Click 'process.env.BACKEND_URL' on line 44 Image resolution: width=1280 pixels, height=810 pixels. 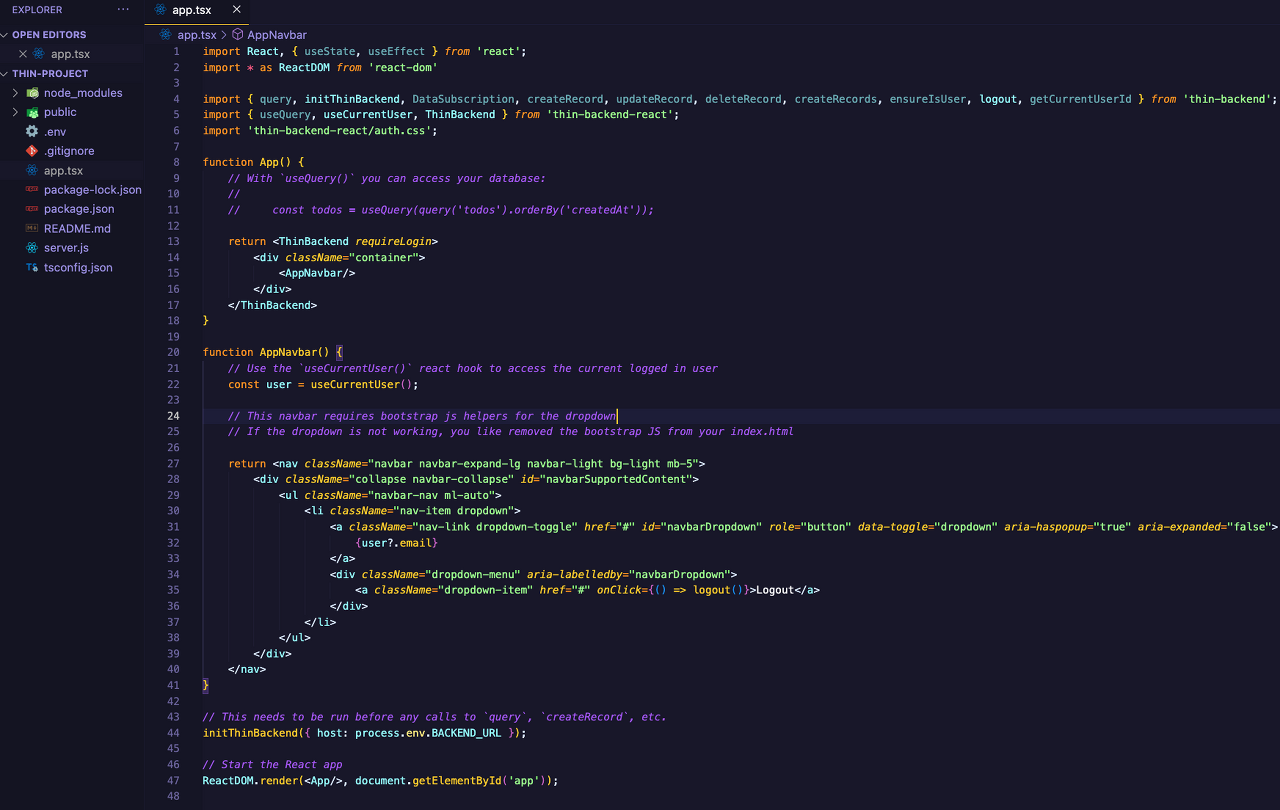click(x=428, y=733)
